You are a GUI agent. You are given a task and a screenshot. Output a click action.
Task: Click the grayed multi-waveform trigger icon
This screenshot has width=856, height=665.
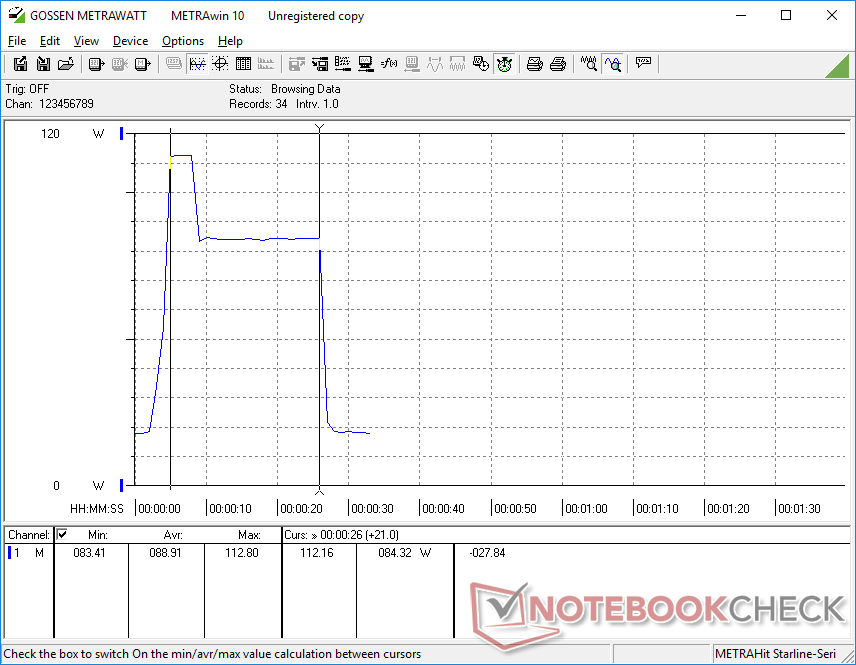[457, 64]
